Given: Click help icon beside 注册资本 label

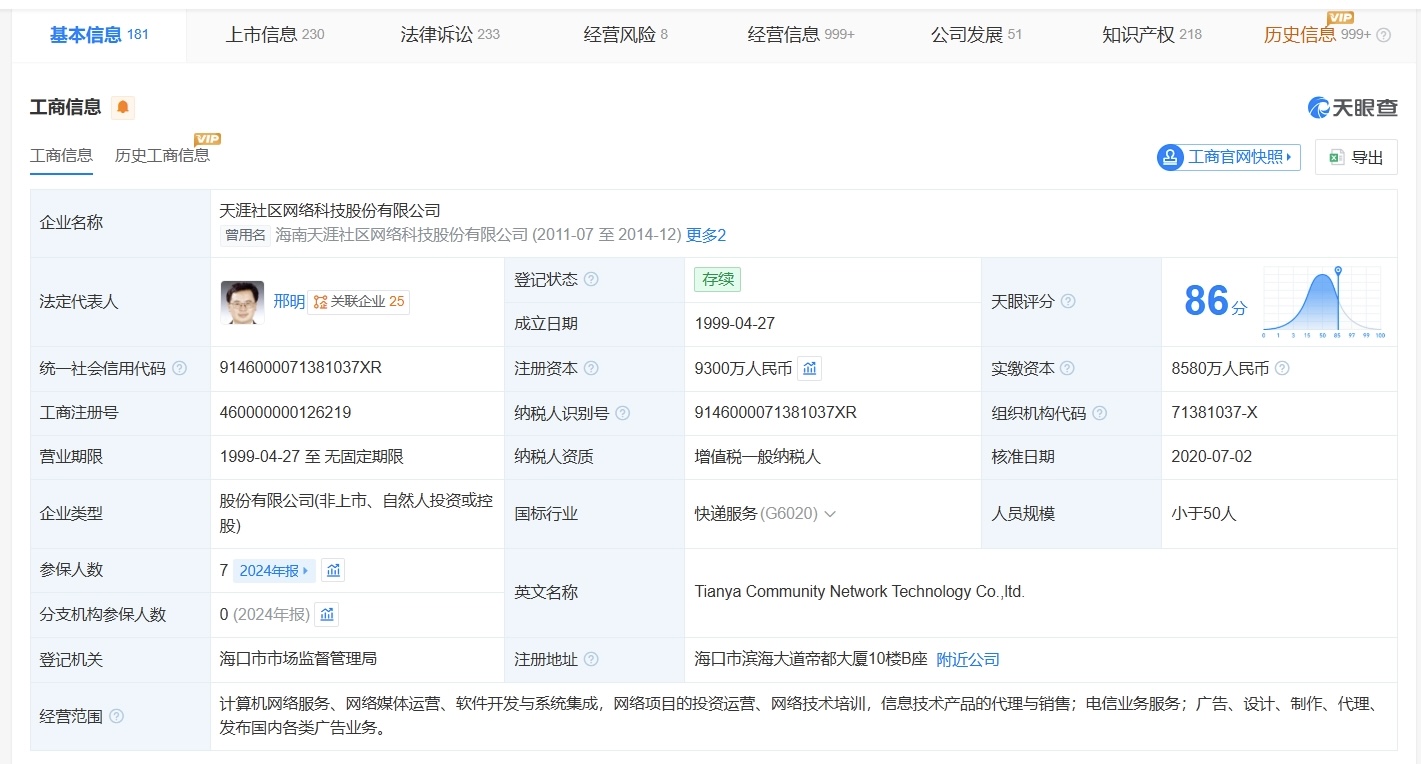Looking at the screenshot, I should [591, 368].
